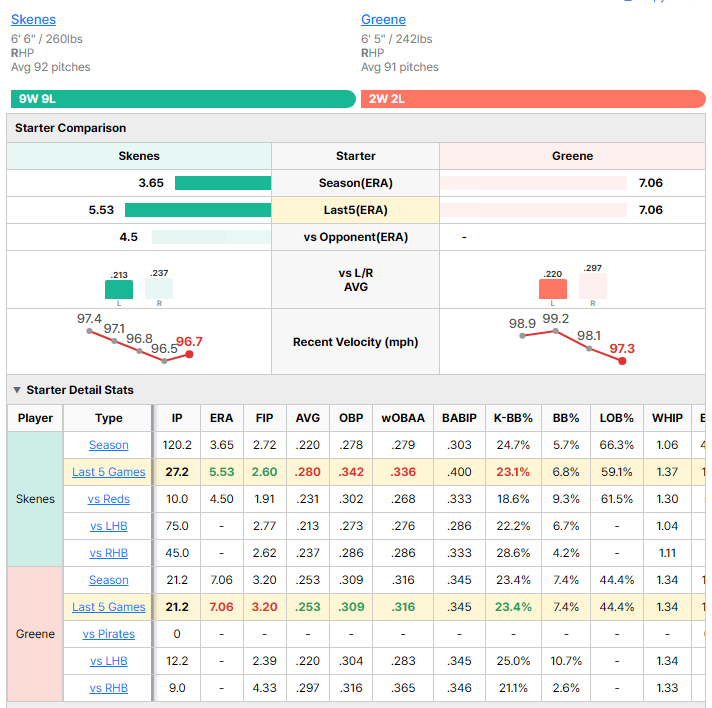Open Skenes Last 5 Games link

coord(109,472)
